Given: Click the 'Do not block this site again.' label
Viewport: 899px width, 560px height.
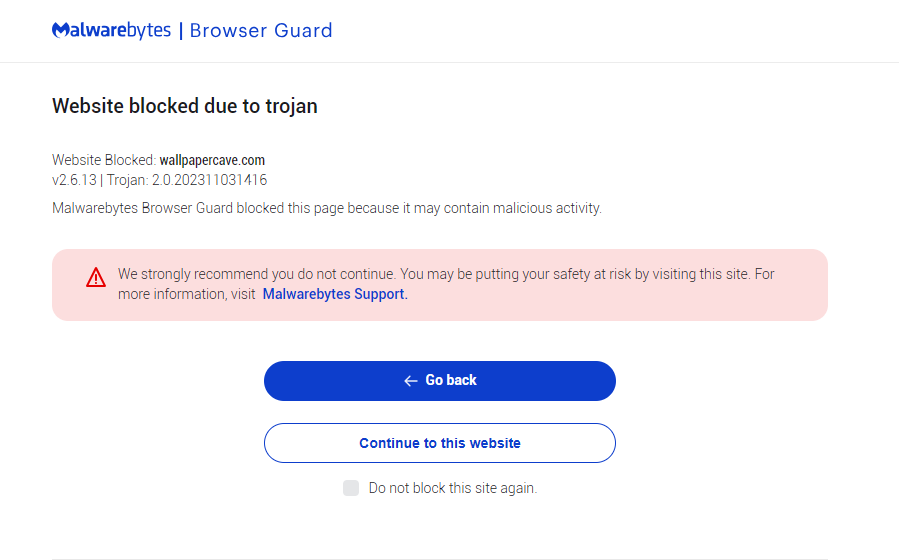Looking at the screenshot, I should click(x=452, y=488).
